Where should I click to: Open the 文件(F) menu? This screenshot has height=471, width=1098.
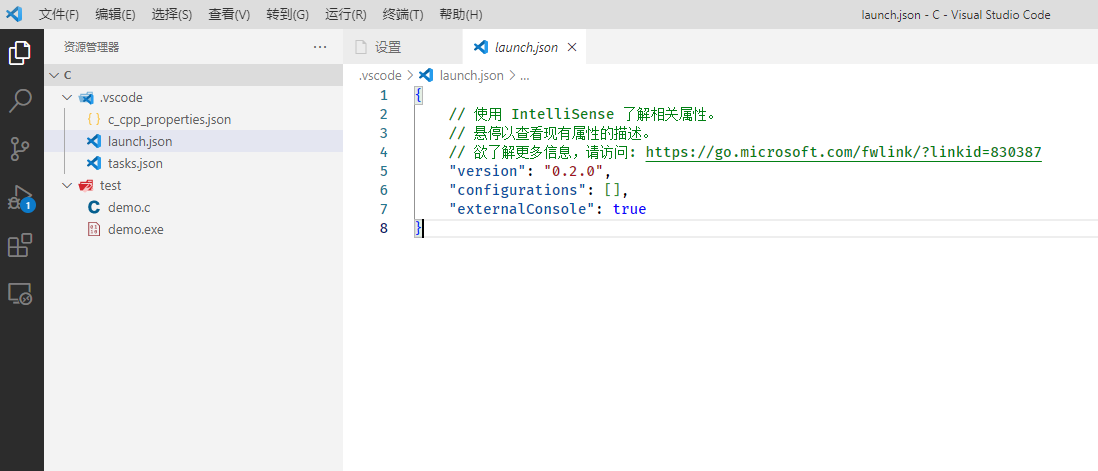[x=58, y=15]
